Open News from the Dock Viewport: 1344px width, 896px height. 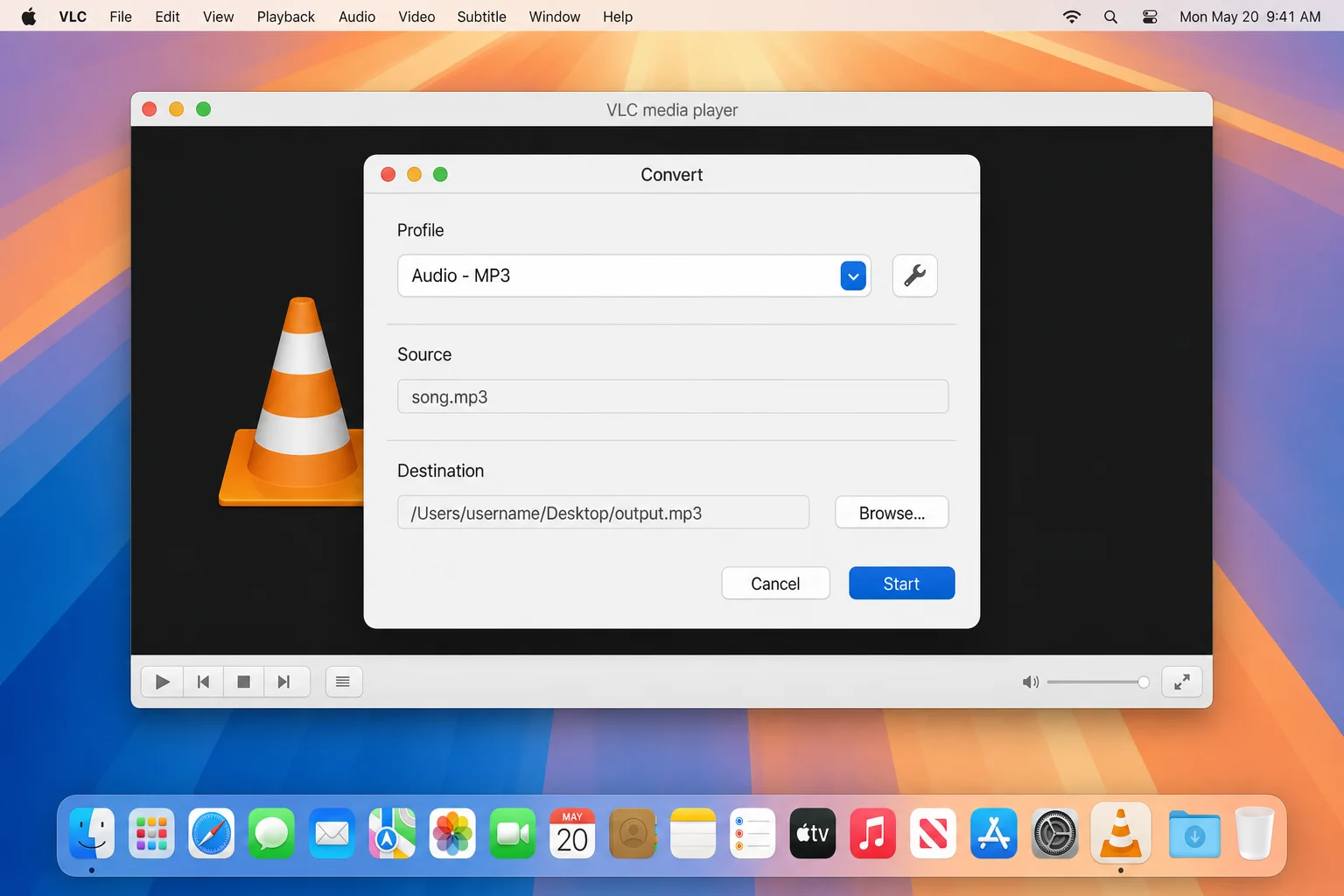pos(934,833)
